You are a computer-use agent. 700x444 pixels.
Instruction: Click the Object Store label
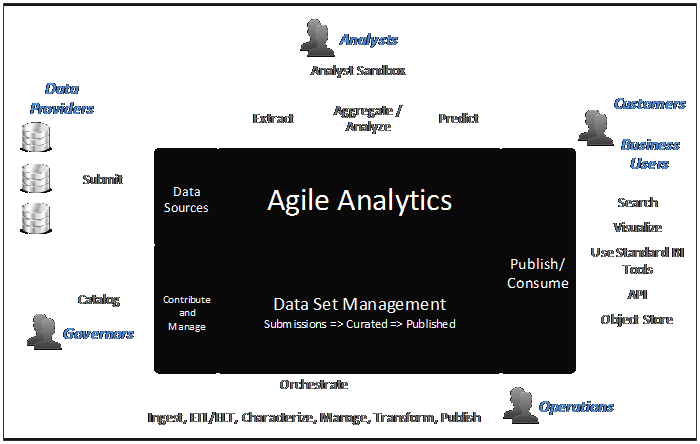tap(637, 320)
